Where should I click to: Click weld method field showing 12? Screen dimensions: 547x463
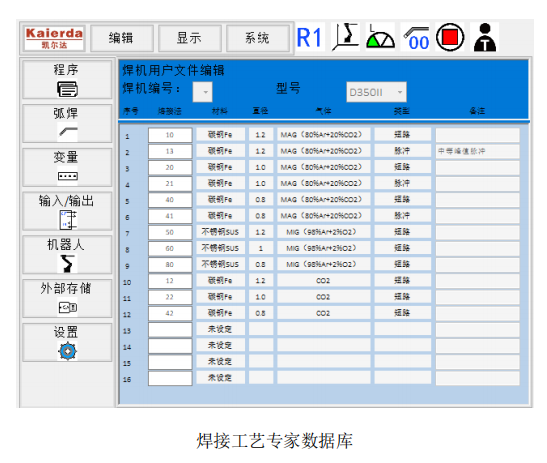click(170, 281)
